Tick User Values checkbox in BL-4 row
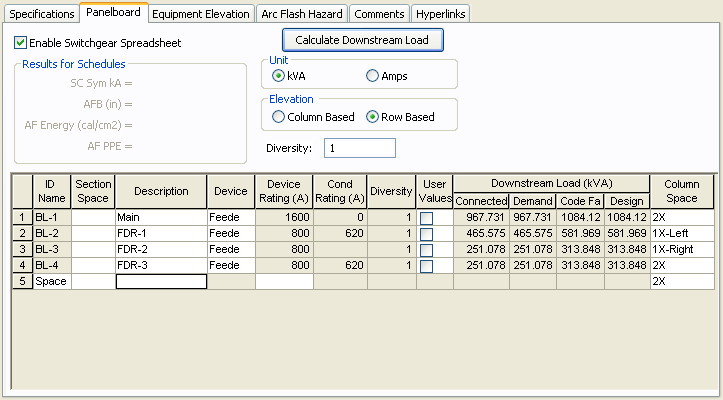The width and height of the screenshot is (723, 400). [x=427, y=266]
